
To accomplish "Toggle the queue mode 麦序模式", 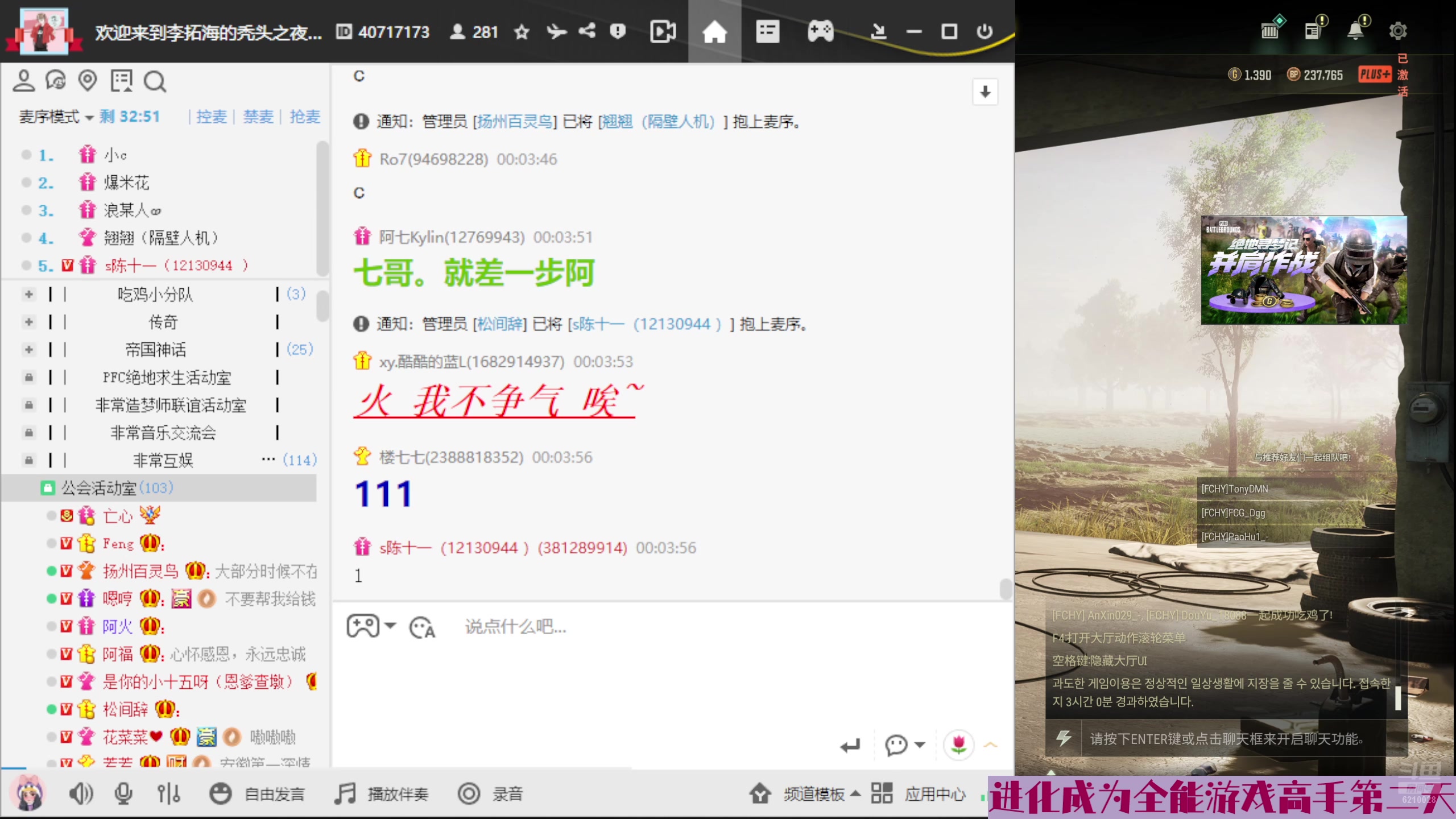I will coord(55,116).
